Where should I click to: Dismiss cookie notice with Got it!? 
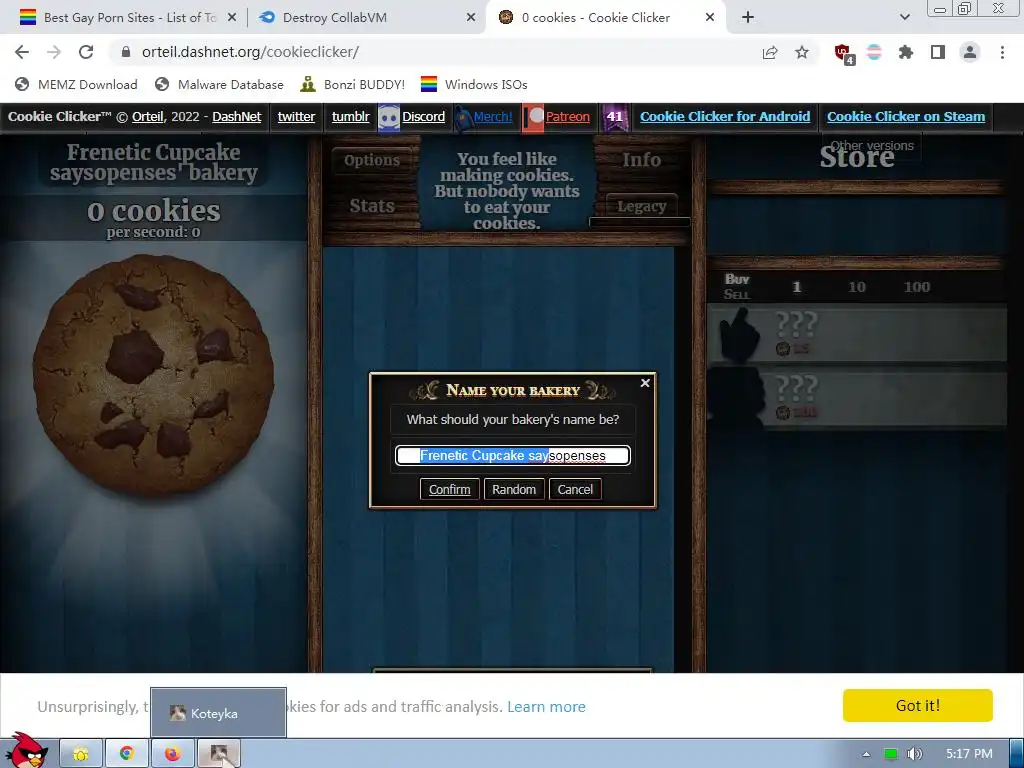pos(918,705)
